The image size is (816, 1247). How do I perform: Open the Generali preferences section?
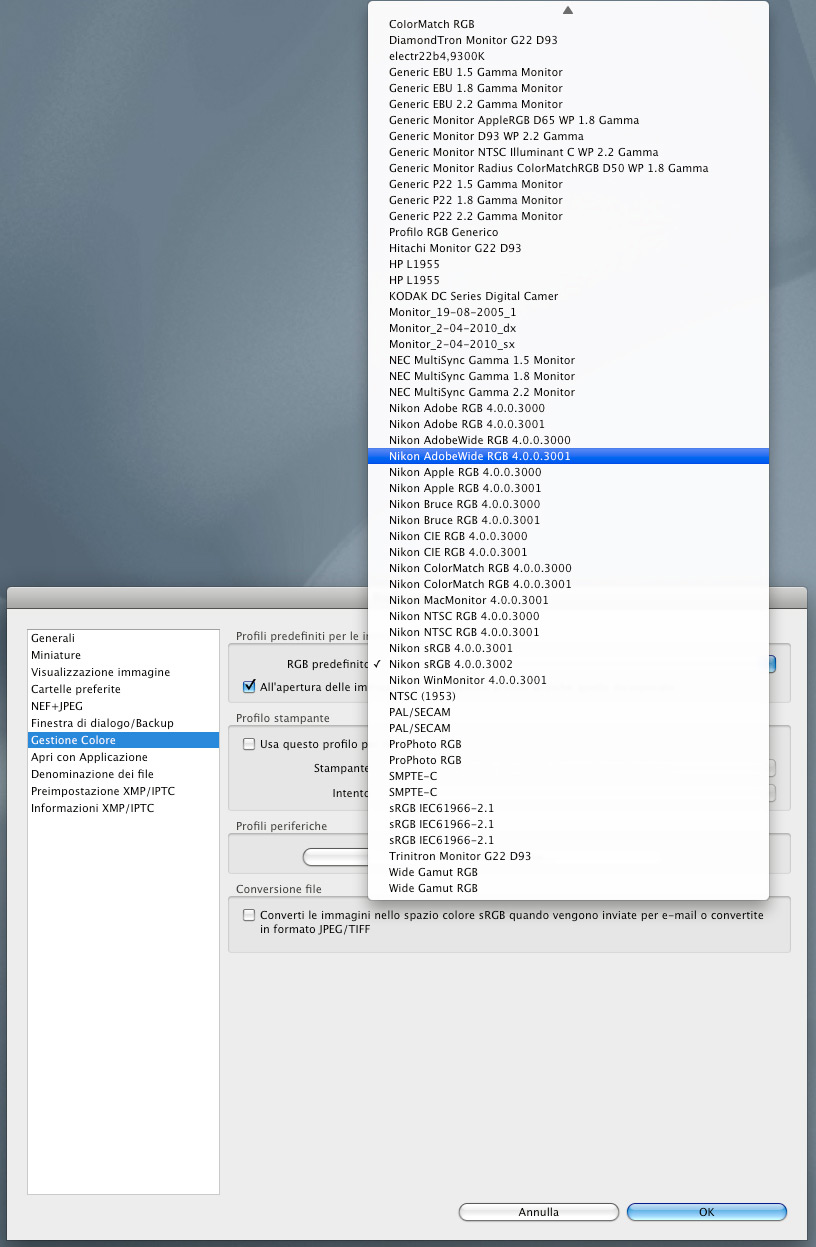coord(123,638)
